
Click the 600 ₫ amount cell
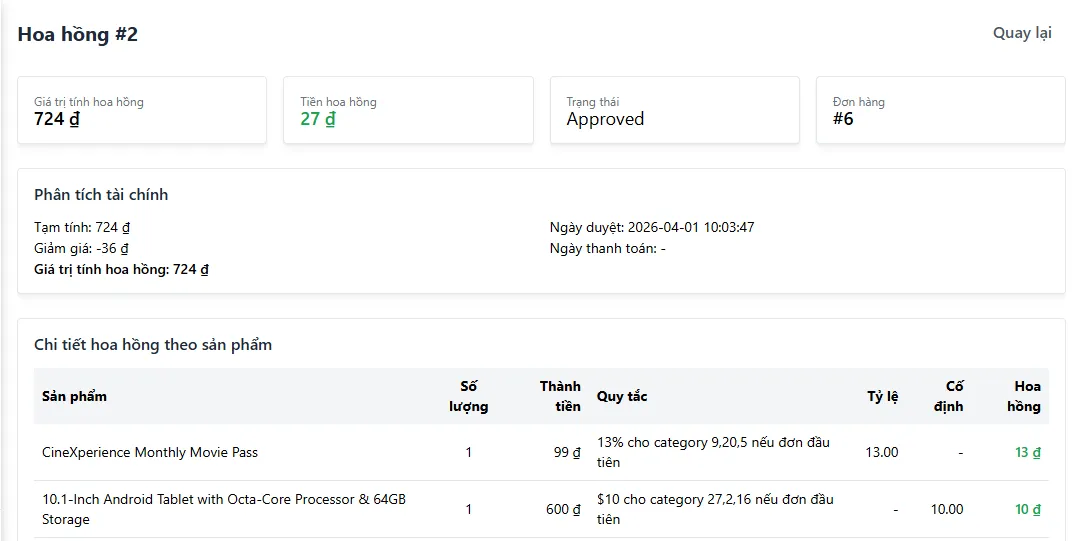point(563,509)
